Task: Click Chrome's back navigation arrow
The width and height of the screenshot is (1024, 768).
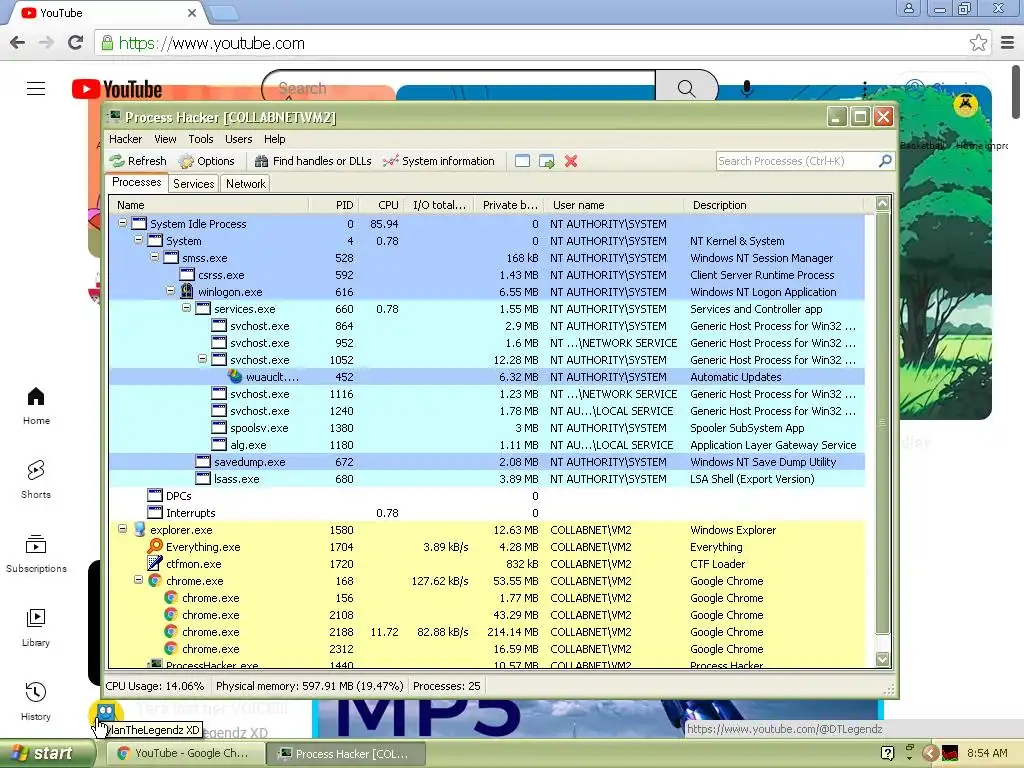Action: 18,43
